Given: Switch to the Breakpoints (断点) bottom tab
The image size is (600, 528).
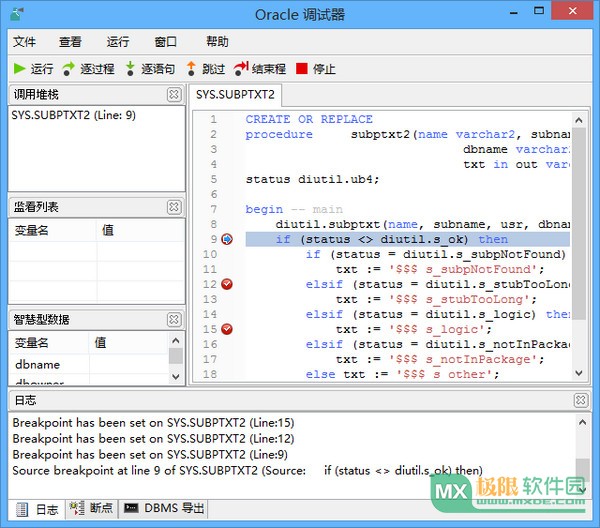Looking at the screenshot, I should 92,508.
